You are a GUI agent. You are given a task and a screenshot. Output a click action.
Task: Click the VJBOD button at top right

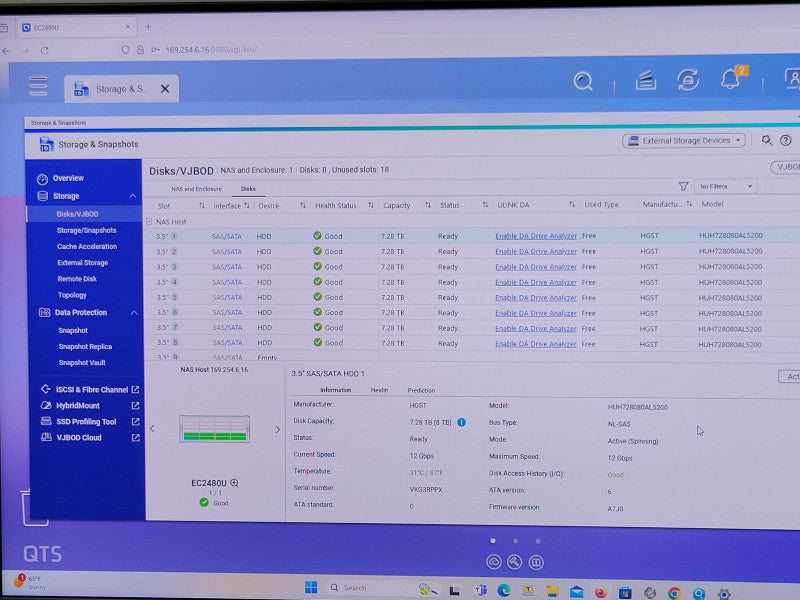(x=786, y=167)
